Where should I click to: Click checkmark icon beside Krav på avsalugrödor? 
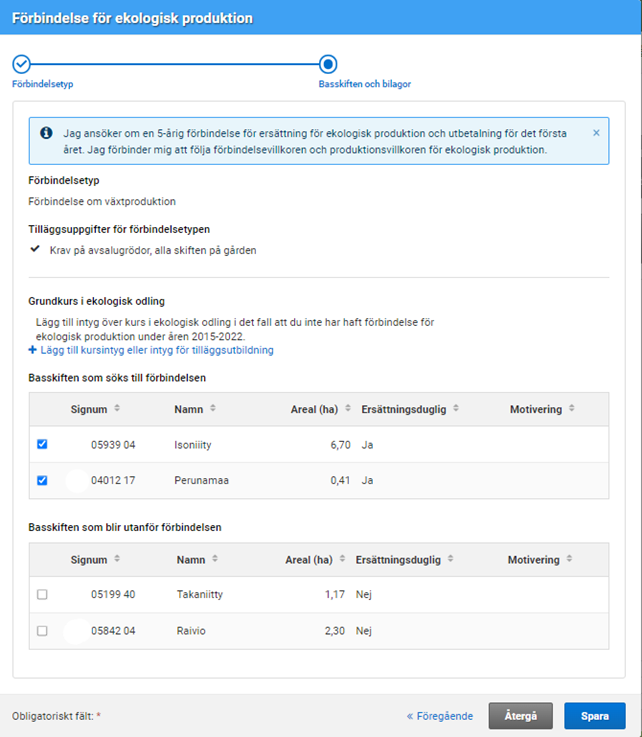click(x=35, y=249)
